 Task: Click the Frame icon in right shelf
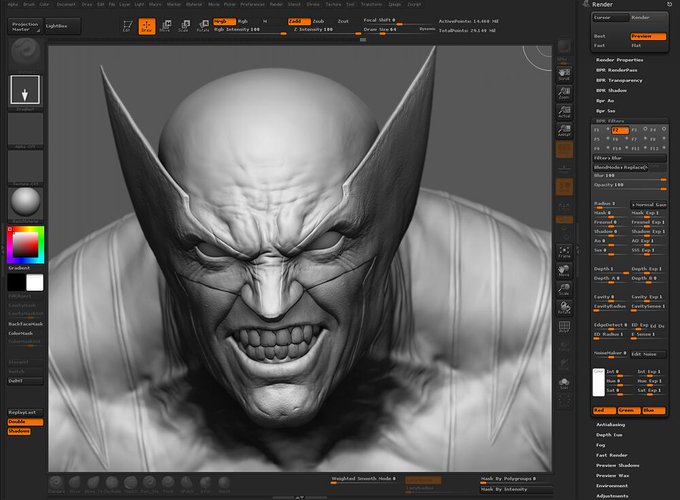pos(564,252)
